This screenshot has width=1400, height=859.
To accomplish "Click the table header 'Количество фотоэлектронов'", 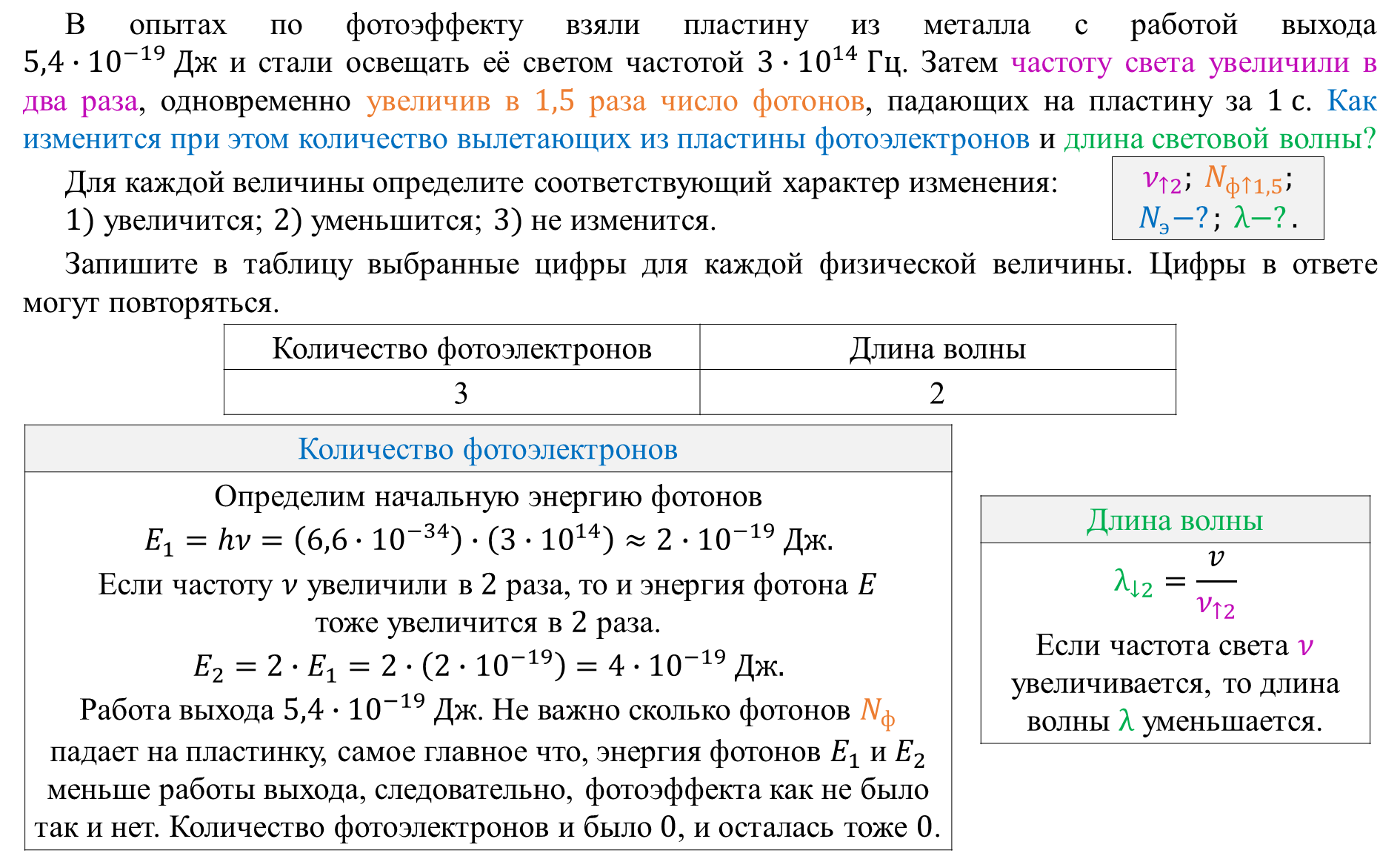I will (x=461, y=348).
